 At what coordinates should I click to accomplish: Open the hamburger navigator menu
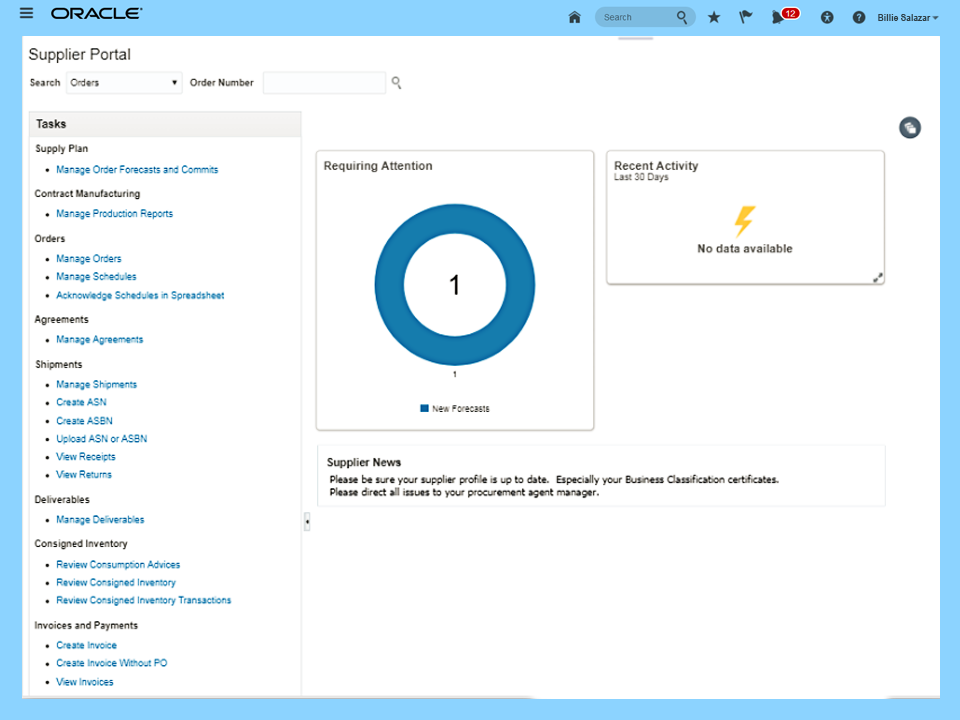click(x=26, y=13)
